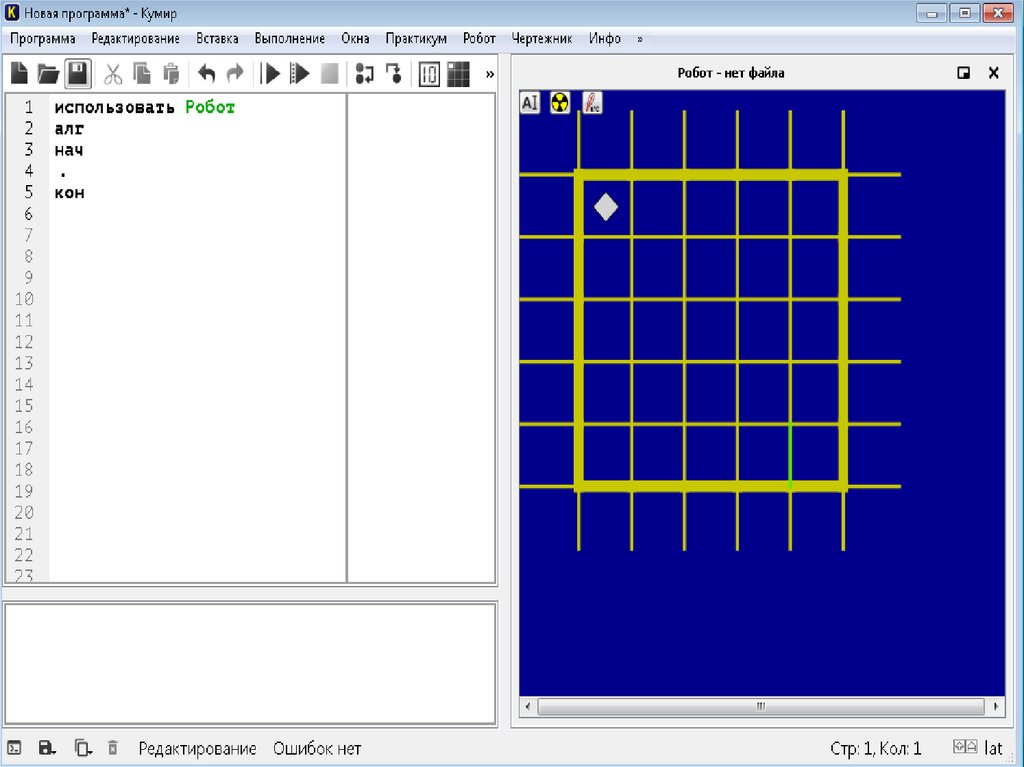
Task: Open the save dropdown in the status bar
Action: pyautogui.click(x=47, y=748)
